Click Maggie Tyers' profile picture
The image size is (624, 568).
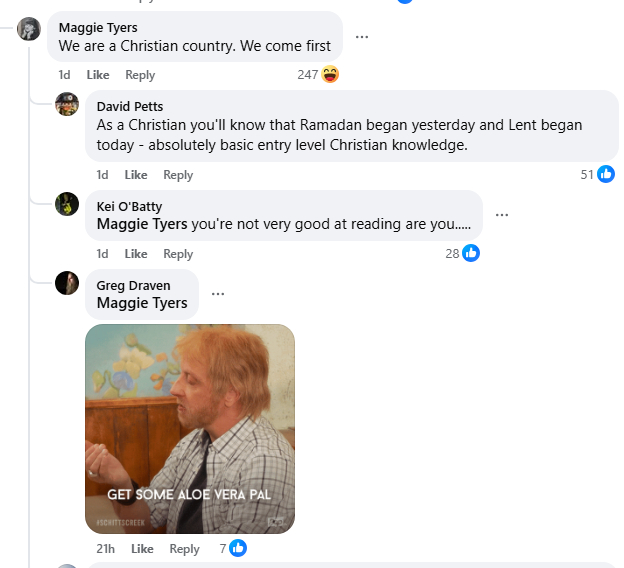click(x=29, y=29)
